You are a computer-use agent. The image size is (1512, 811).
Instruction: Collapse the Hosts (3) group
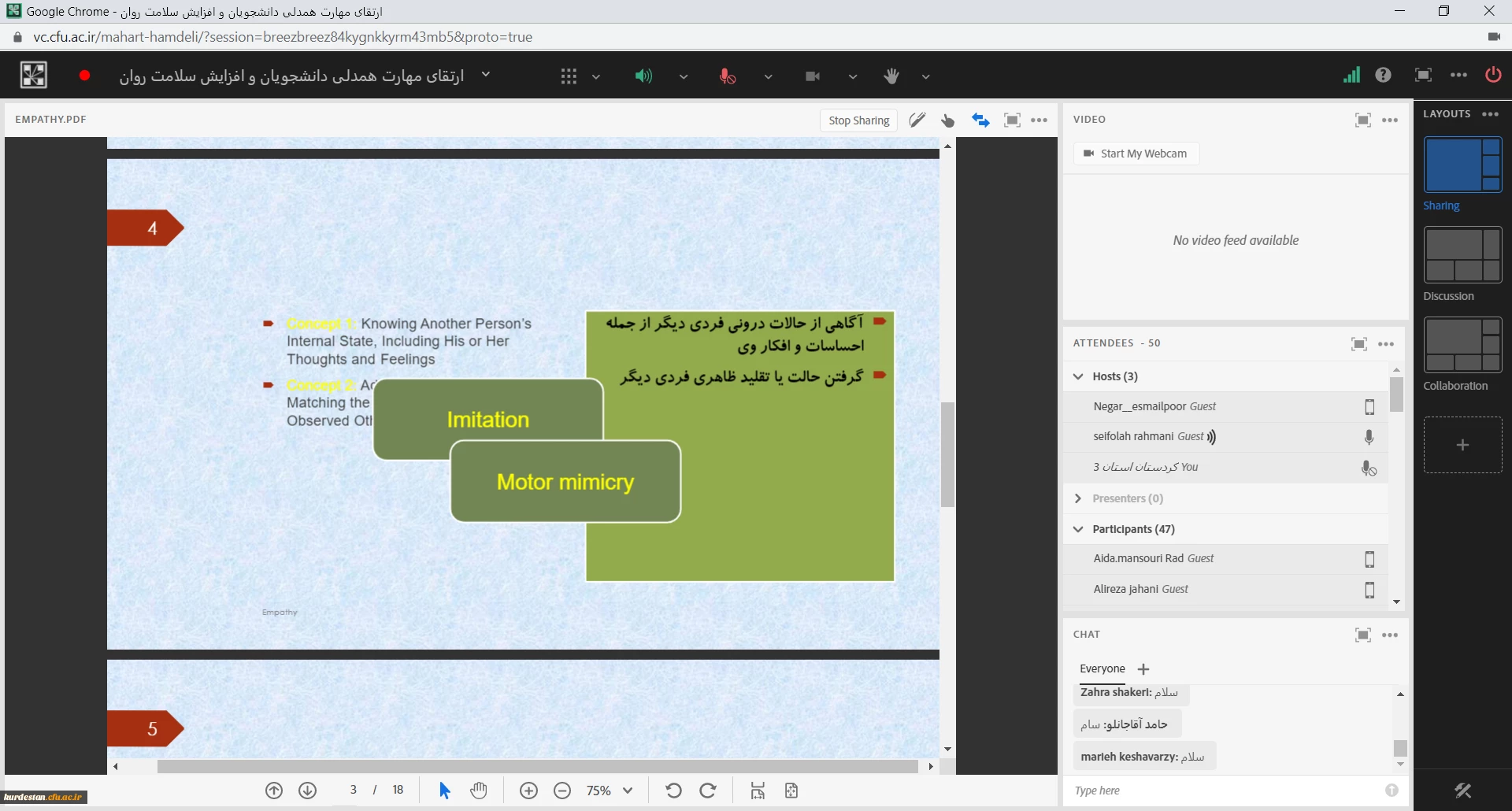point(1078,376)
